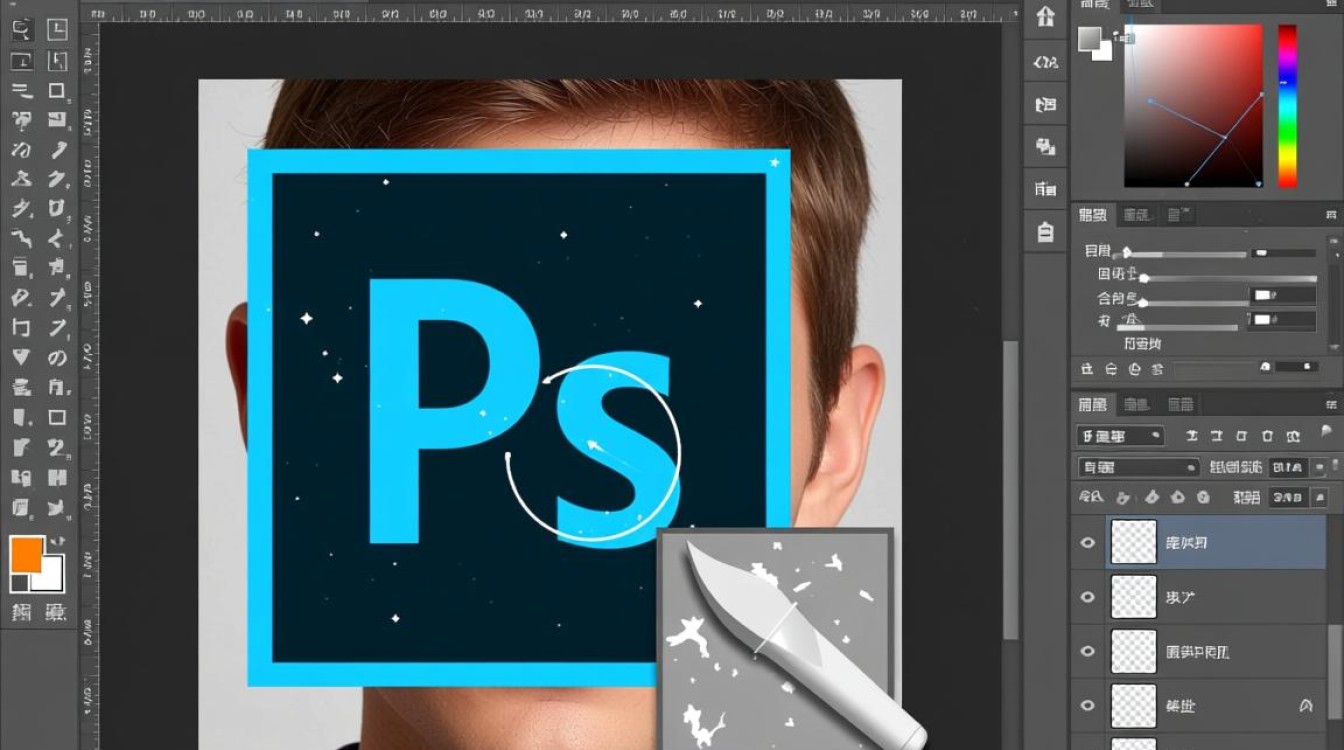The width and height of the screenshot is (1344, 750).
Task: Click the first filter icon beside the layers kind dropdown
Action: [1192, 436]
